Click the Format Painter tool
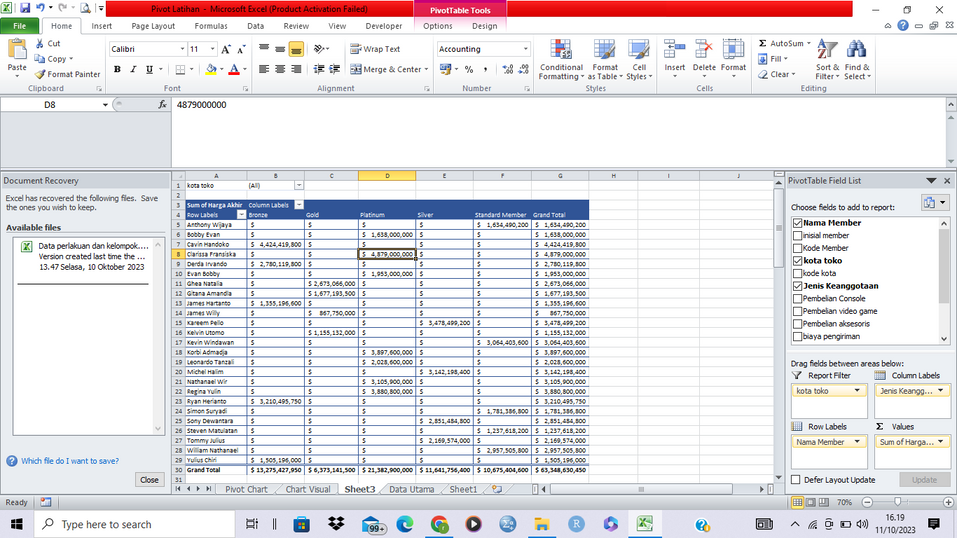Viewport: 957px width, 538px height. click(x=68, y=74)
